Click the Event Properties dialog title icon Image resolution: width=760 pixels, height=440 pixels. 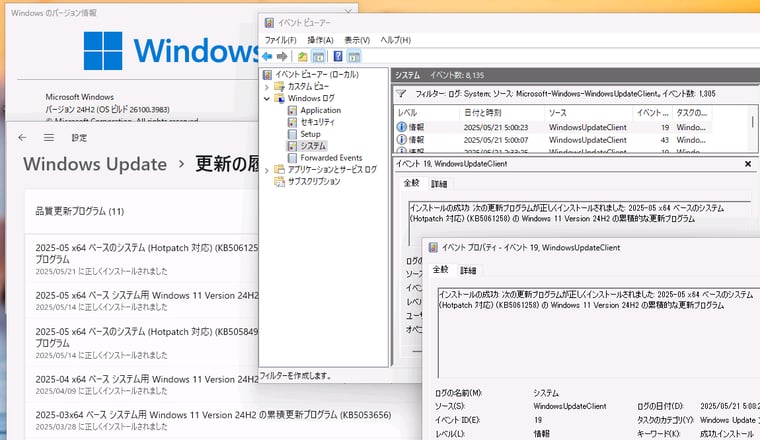pyautogui.click(x=433, y=248)
